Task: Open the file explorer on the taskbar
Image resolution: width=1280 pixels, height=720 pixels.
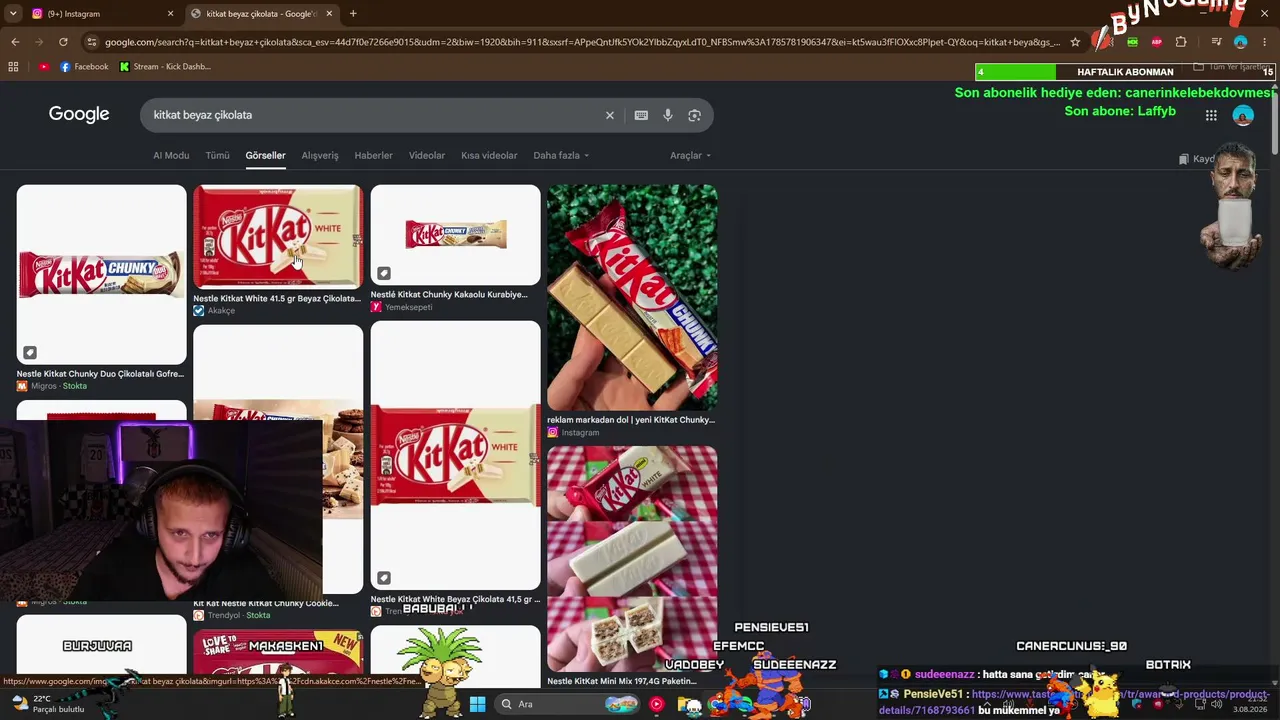Action: (x=690, y=704)
